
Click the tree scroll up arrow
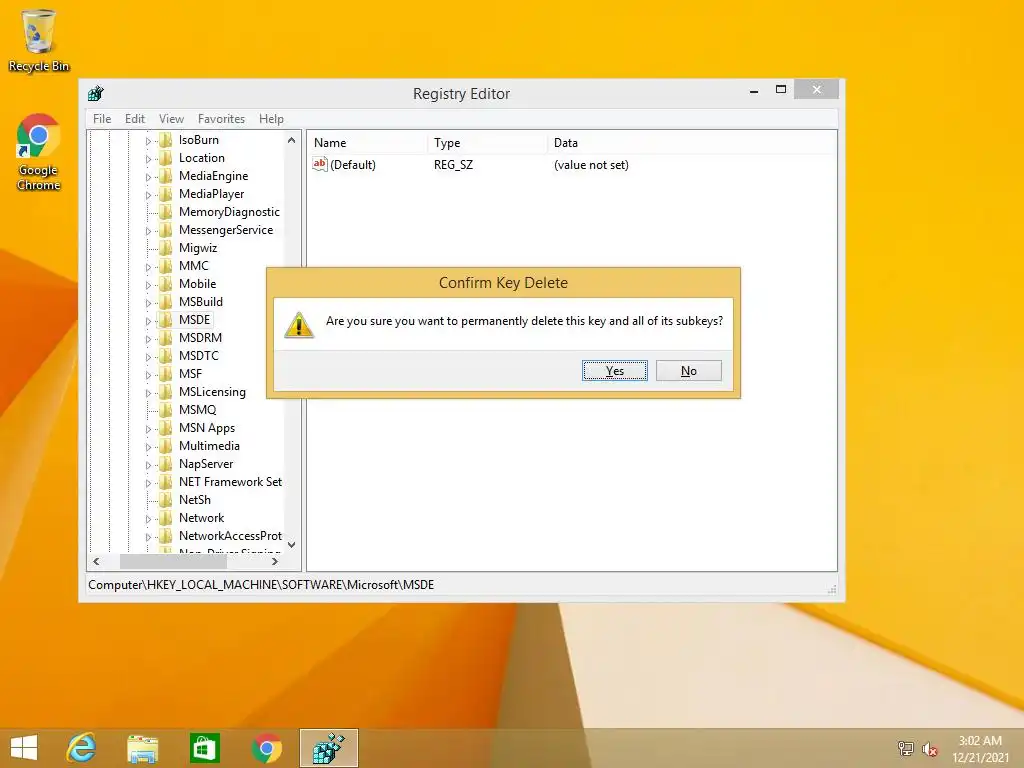tap(291, 140)
